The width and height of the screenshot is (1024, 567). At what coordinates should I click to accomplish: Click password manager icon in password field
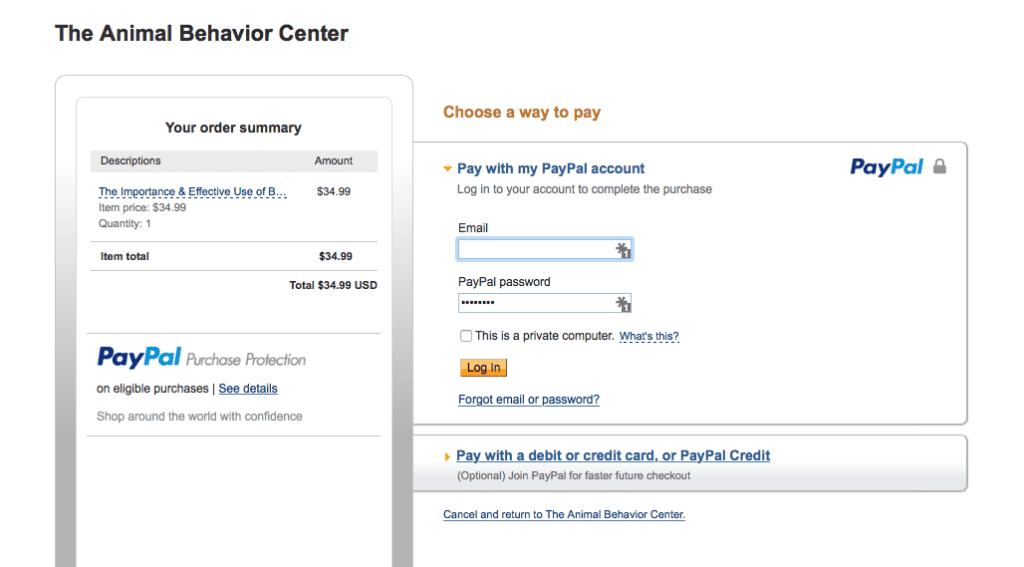(623, 303)
